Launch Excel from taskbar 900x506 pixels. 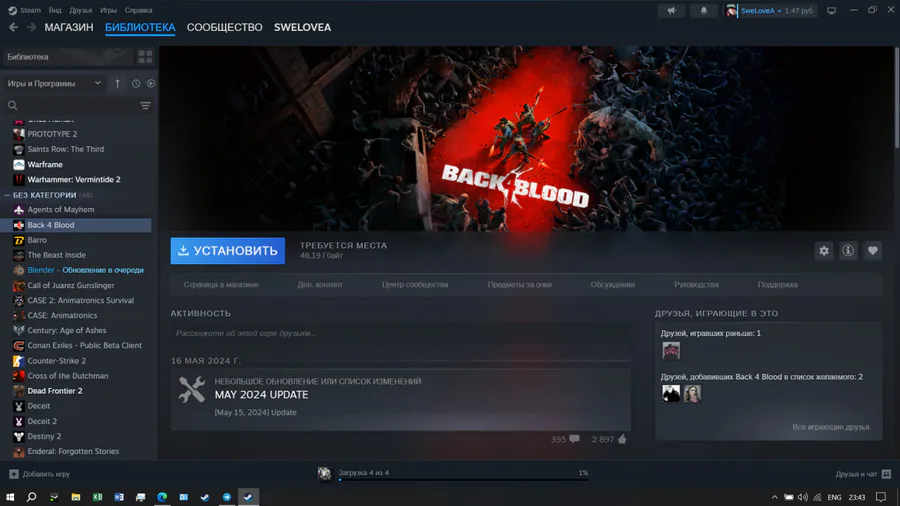coord(98,497)
